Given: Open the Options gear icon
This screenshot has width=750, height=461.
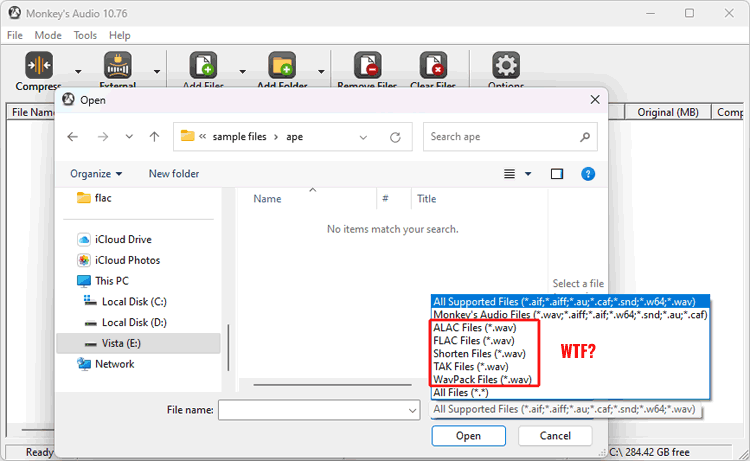Looking at the screenshot, I should point(506,65).
